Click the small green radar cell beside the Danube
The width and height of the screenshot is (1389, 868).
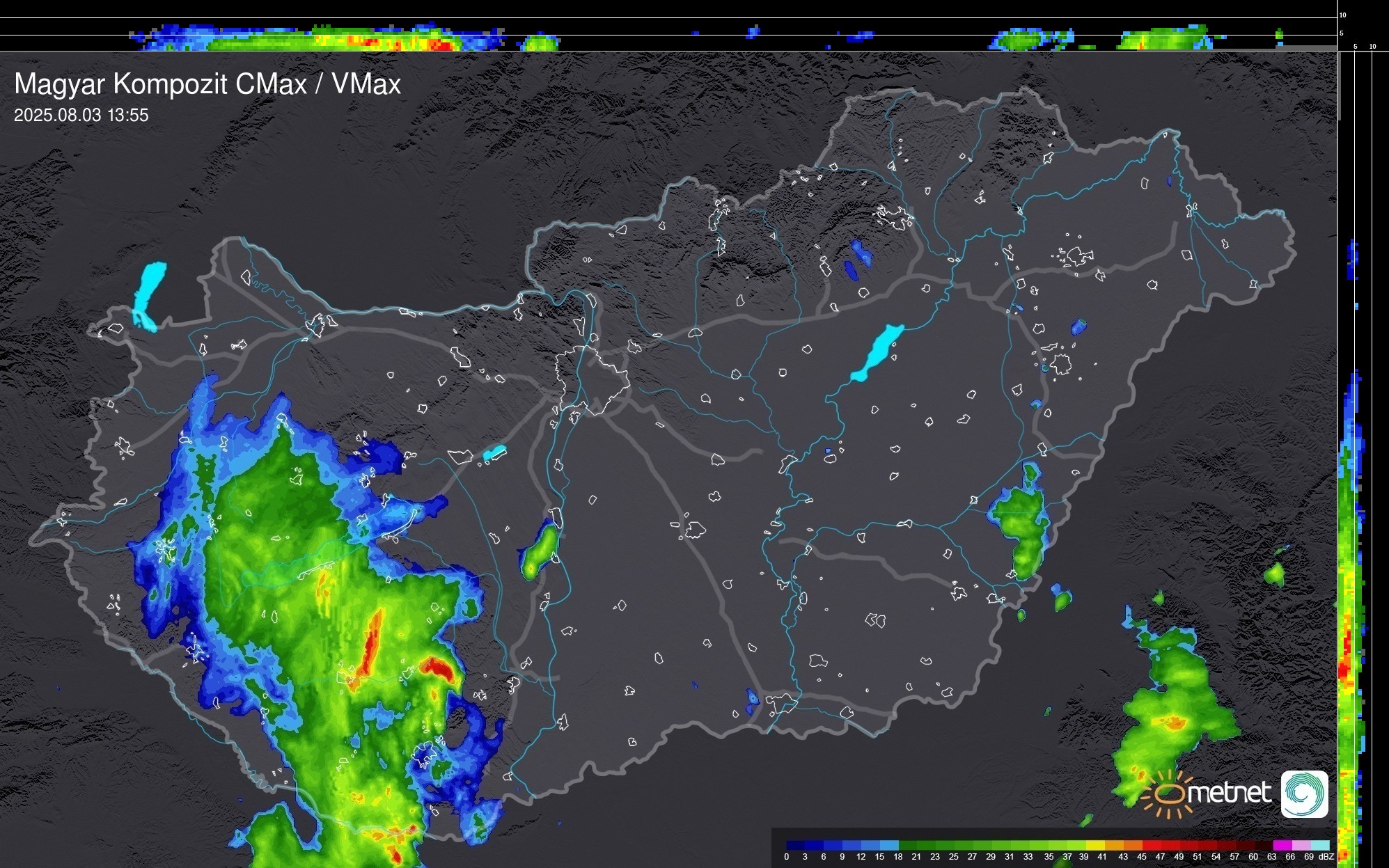click(x=540, y=552)
